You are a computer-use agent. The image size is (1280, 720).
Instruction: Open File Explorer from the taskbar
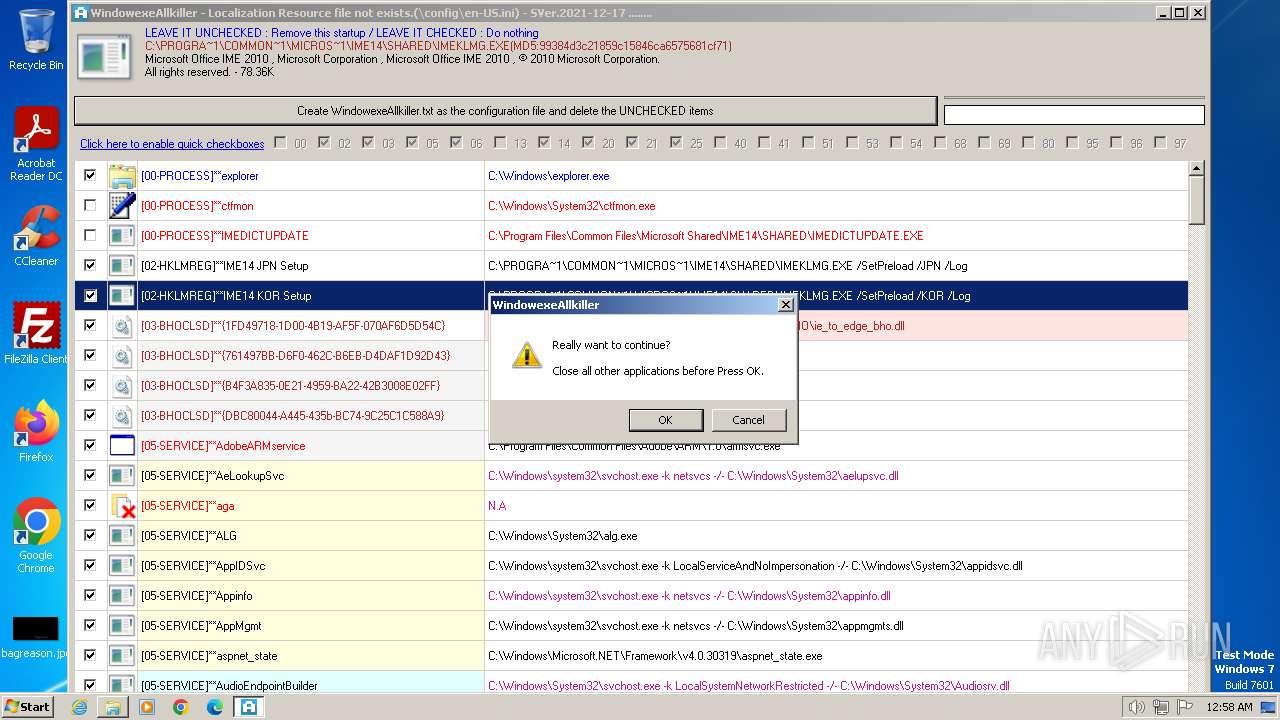click(113, 707)
